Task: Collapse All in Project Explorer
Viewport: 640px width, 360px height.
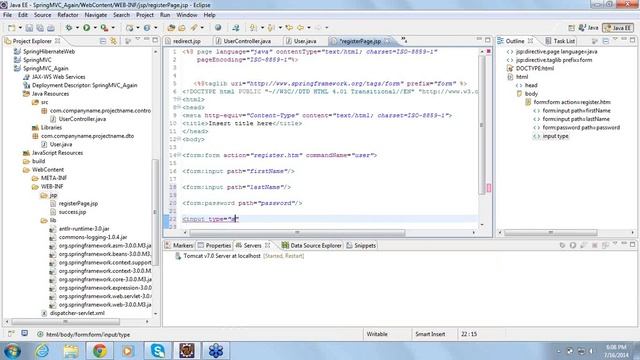Action: [103, 41]
